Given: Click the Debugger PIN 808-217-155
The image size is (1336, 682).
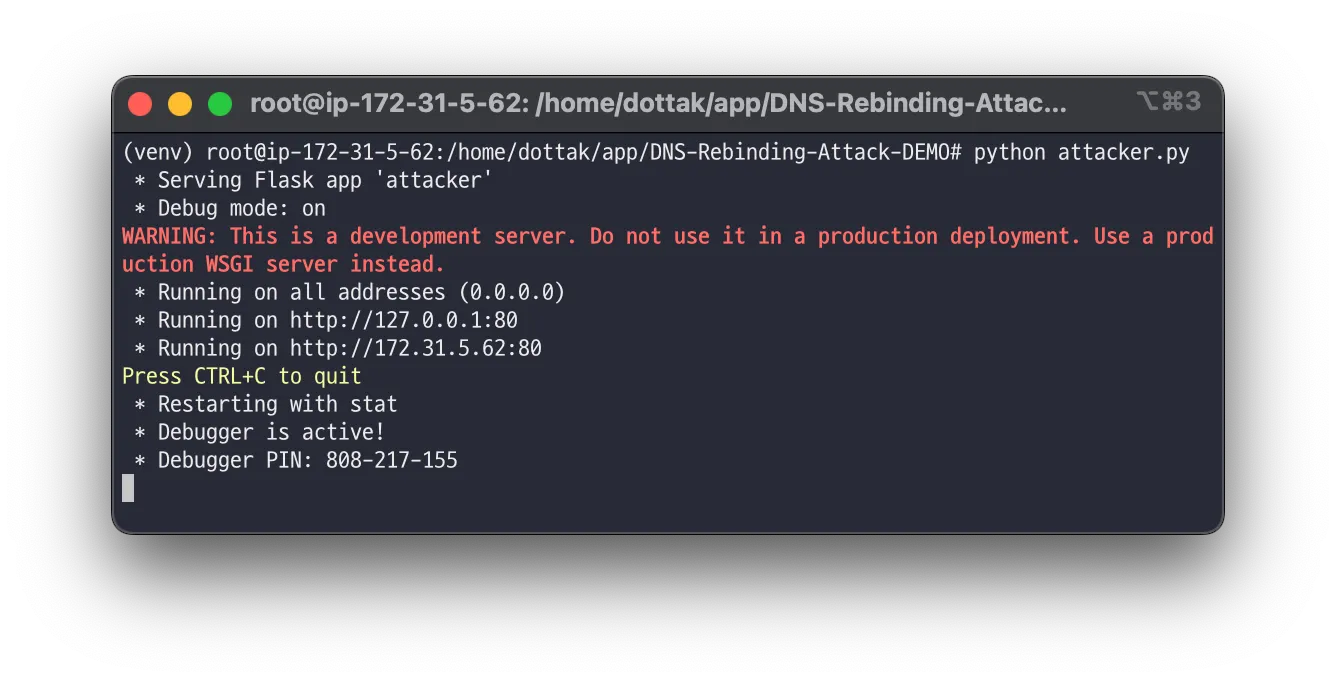Looking at the screenshot, I should click(392, 461).
